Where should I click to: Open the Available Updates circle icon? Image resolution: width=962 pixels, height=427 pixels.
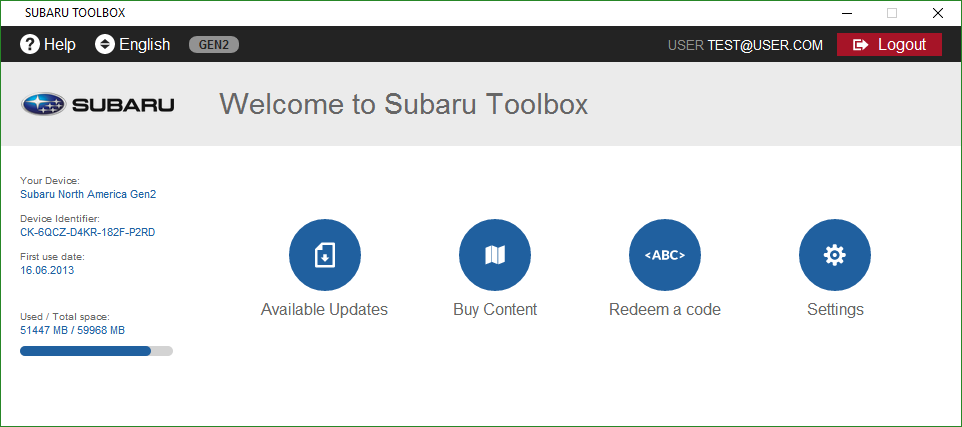[325, 255]
